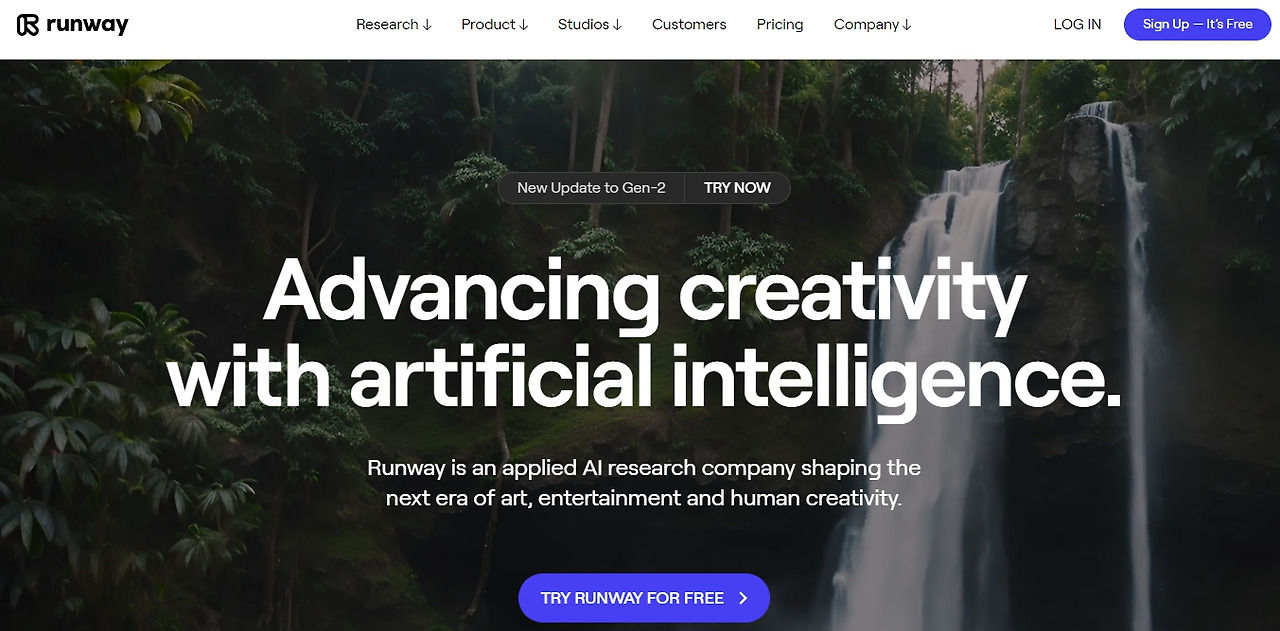Screen dimensions: 1280x631
Task: Open the Studios navigation item
Action: (583, 24)
